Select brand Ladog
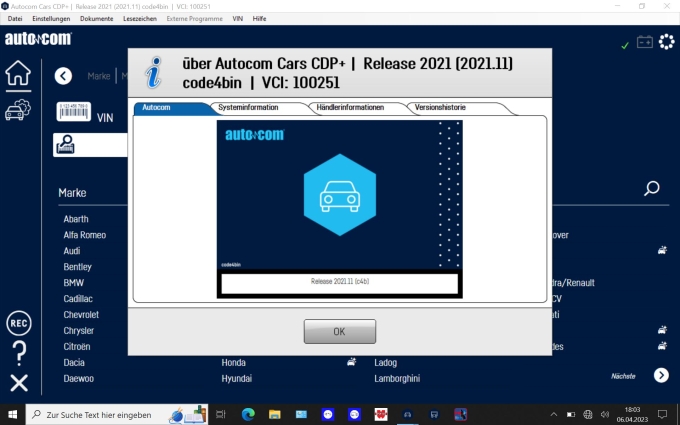Screen dimensions: 680x425 (x=386, y=363)
